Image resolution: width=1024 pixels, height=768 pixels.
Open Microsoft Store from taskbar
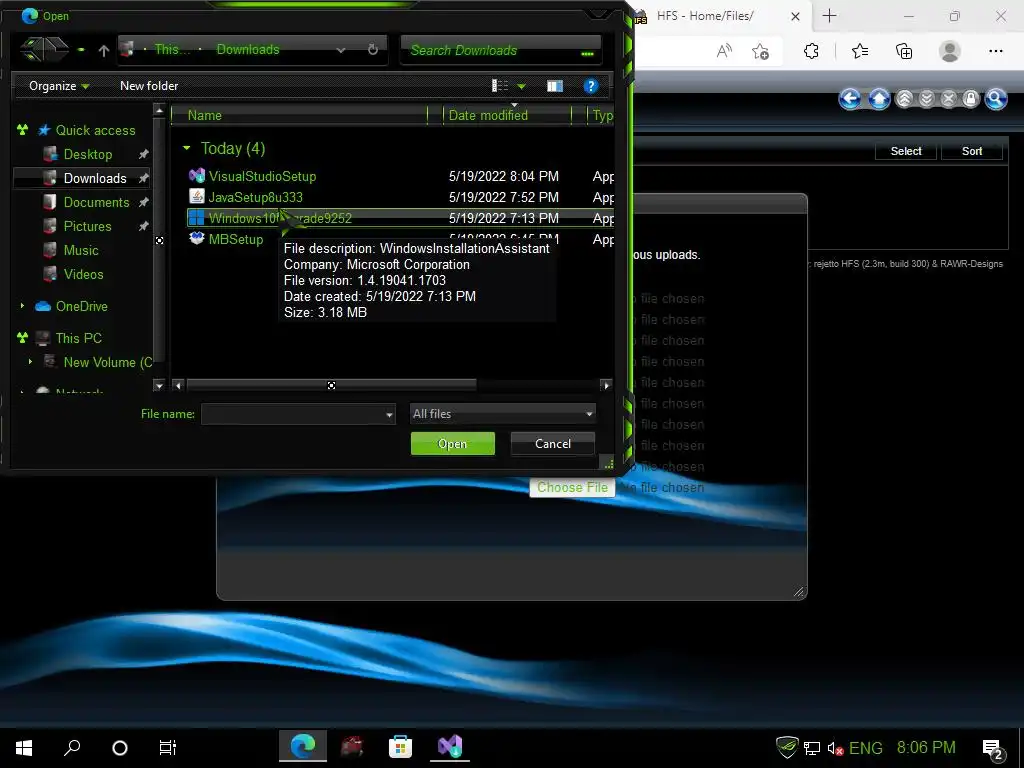400,746
